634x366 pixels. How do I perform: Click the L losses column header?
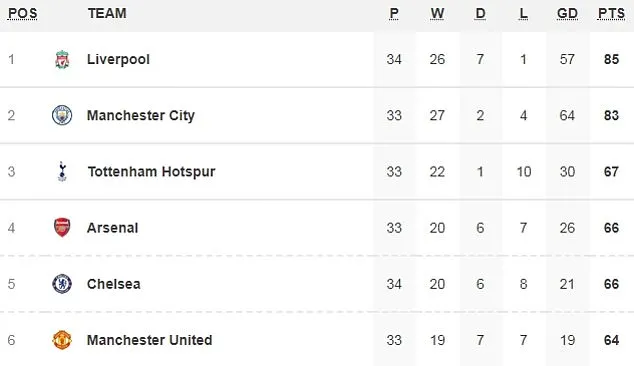(523, 13)
